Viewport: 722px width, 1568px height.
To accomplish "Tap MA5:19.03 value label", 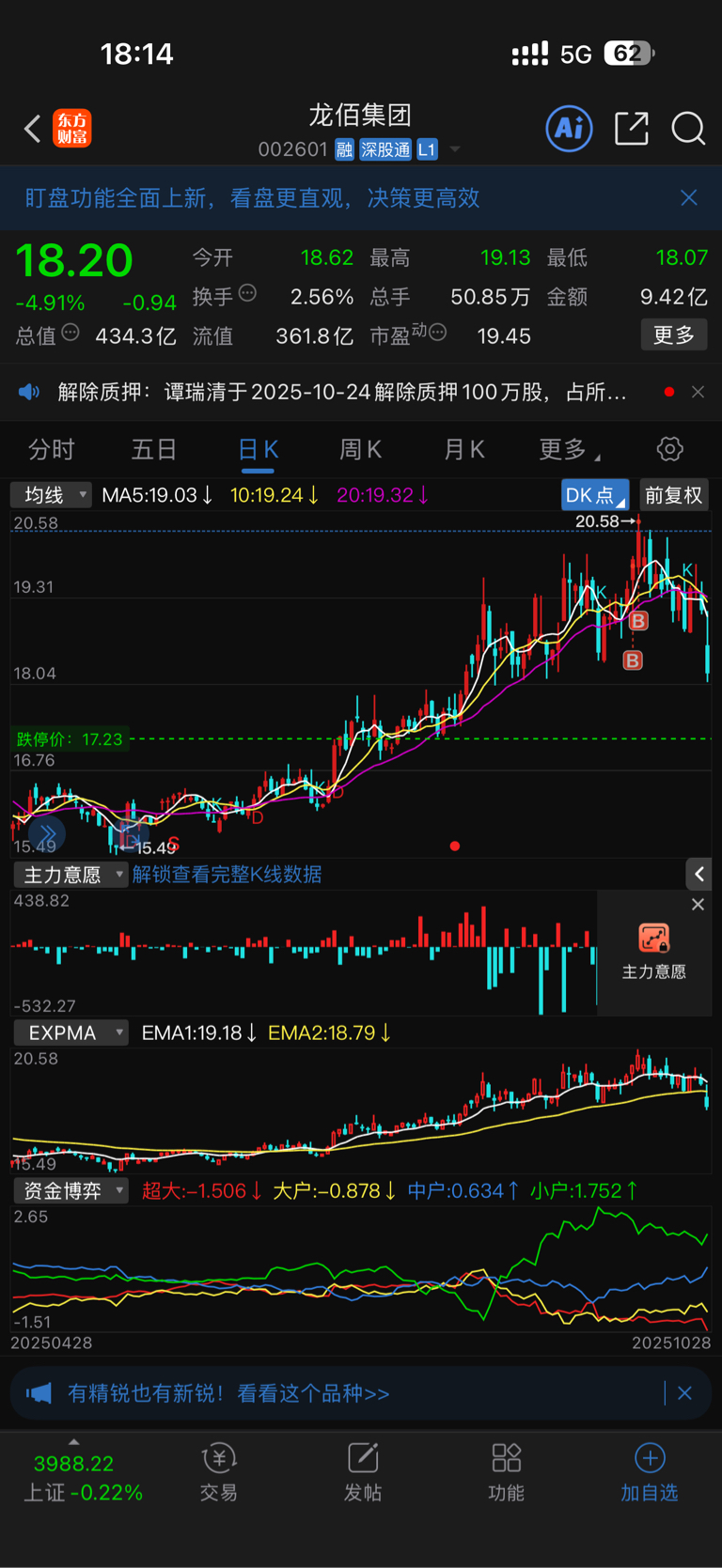I will tap(157, 495).
